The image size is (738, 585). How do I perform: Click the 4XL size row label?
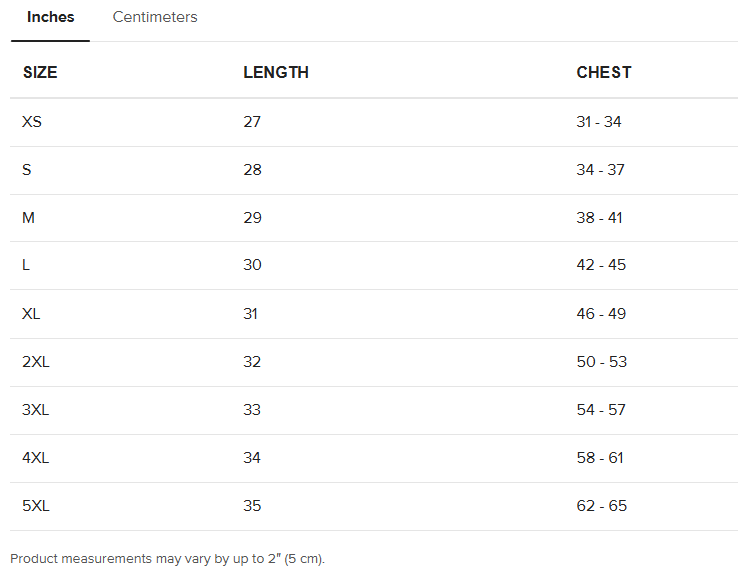click(36, 458)
